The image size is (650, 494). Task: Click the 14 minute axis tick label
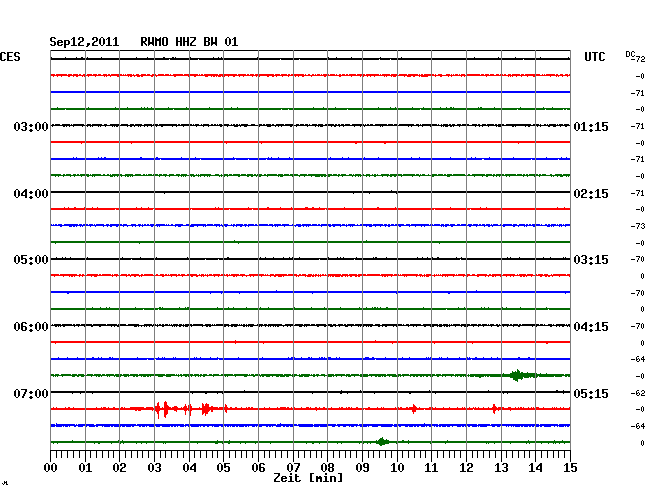535,467
